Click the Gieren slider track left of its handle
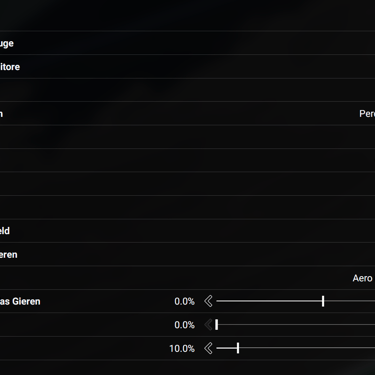The image size is (375, 375). pos(269,301)
